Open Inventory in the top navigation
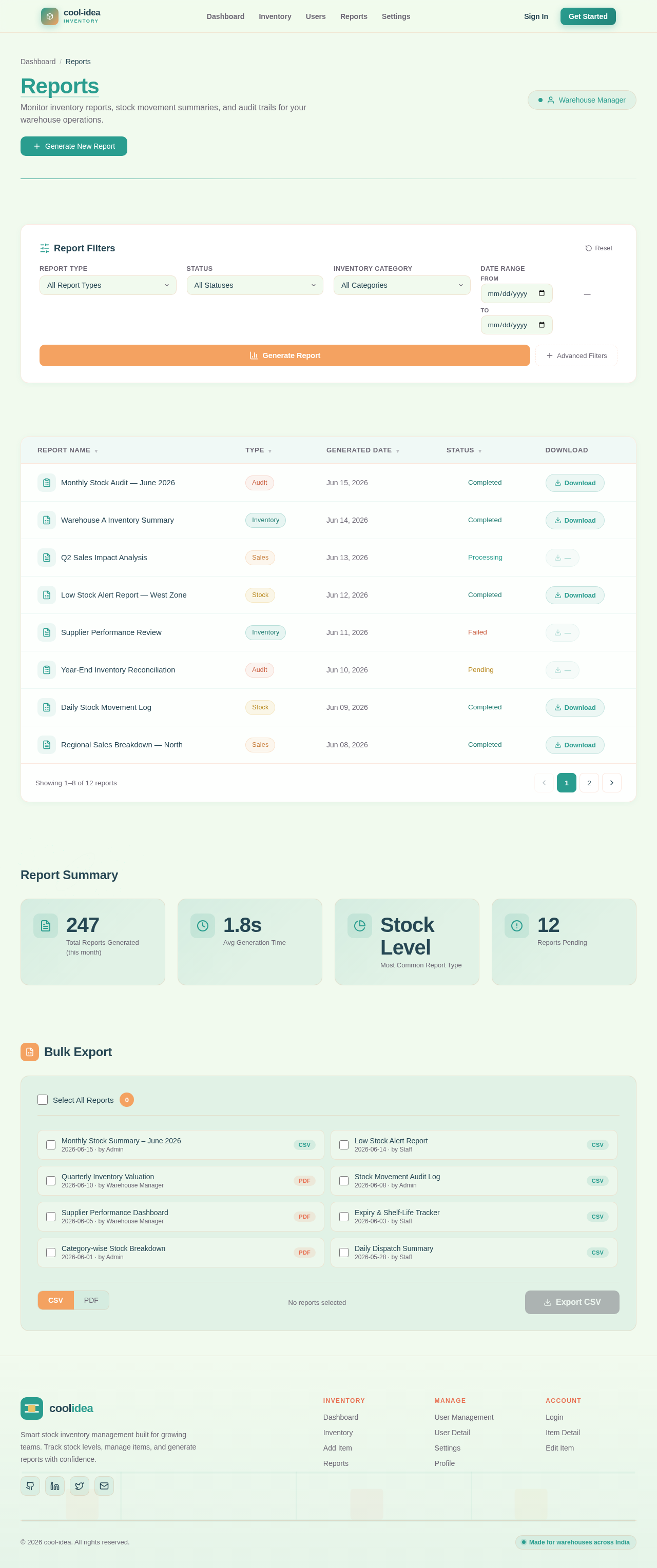Screen dimensions: 657x1568 (x=275, y=16)
